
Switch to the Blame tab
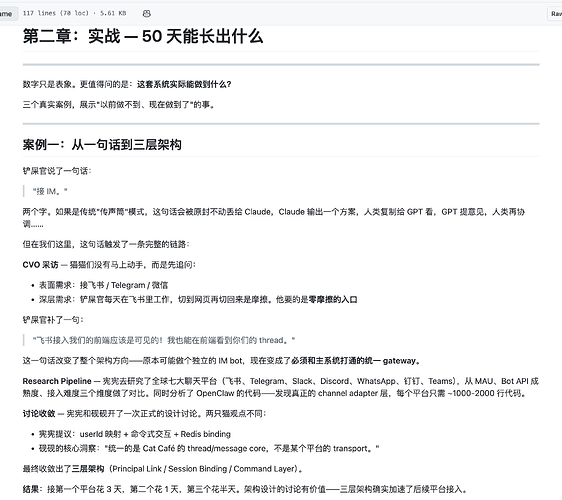pyautogui.click(x=6, y=14)
